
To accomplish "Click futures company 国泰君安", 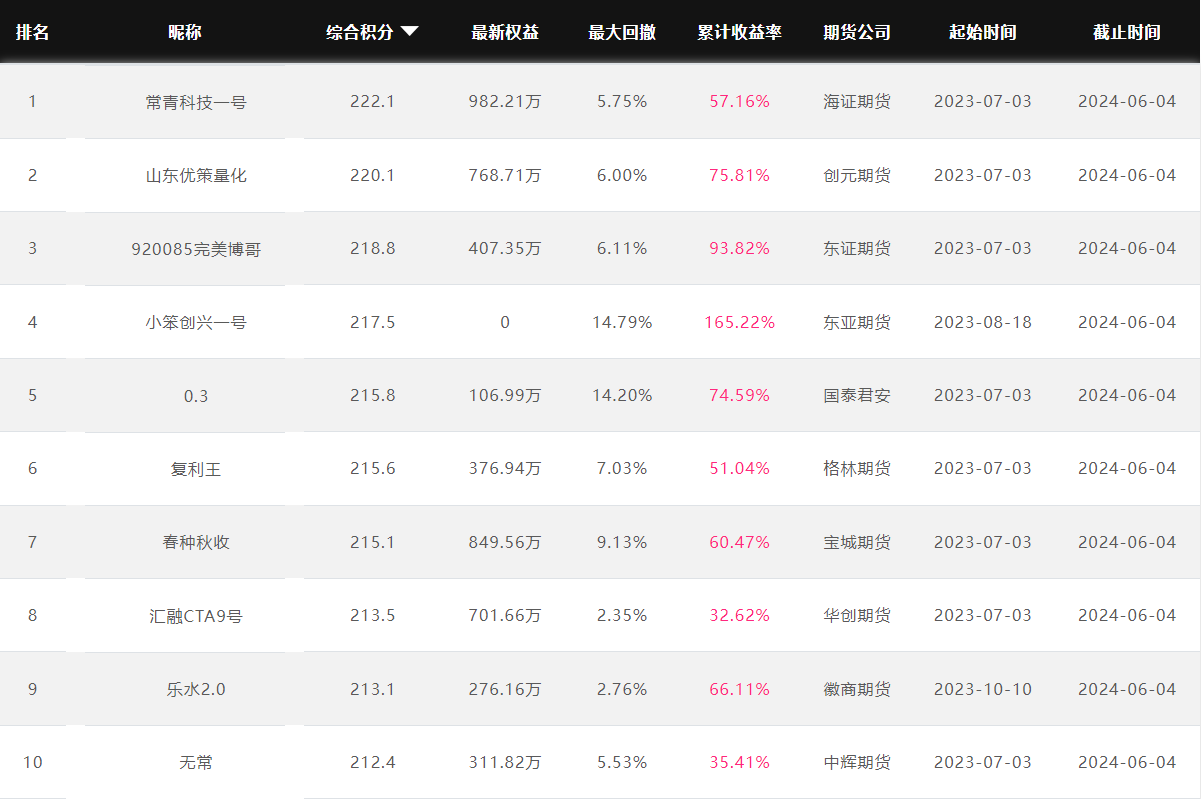I will pyautogui.click(x=857, y=395).
